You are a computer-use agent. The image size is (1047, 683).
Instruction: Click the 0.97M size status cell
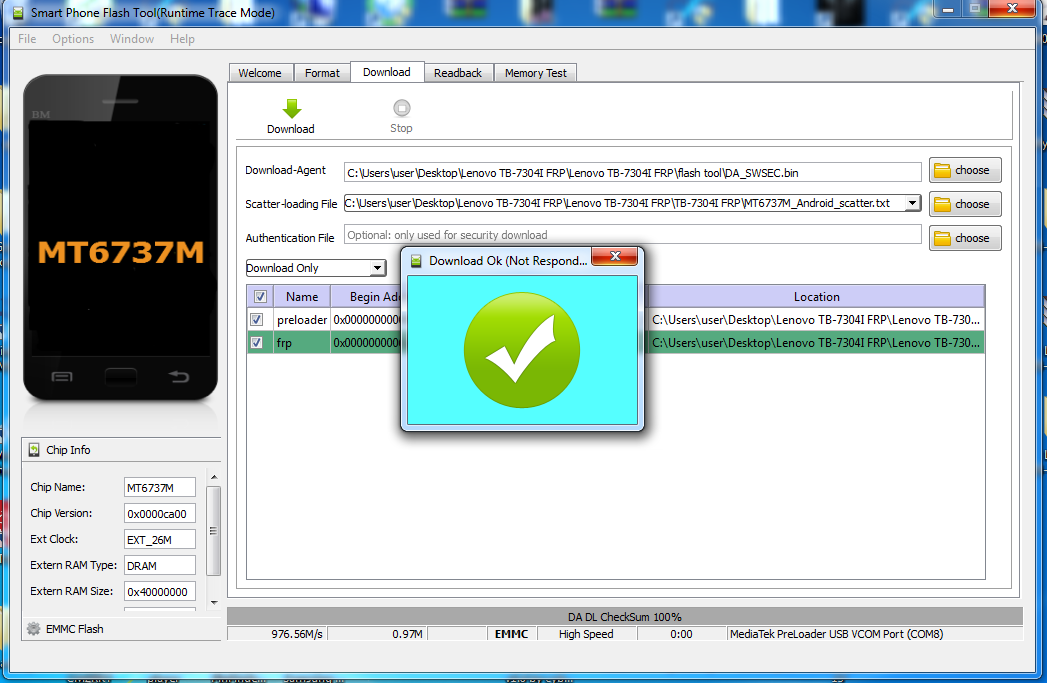click(x=378, y=634)
